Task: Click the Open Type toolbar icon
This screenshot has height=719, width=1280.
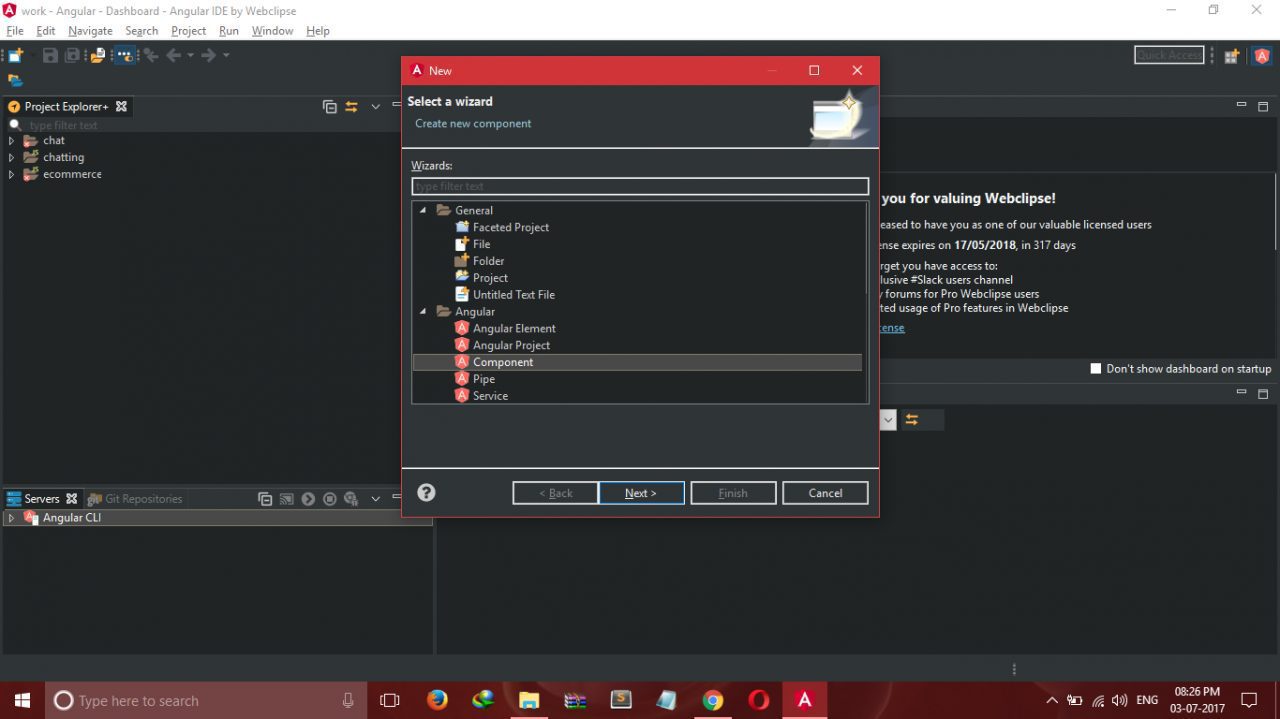Action: point(98,56)
